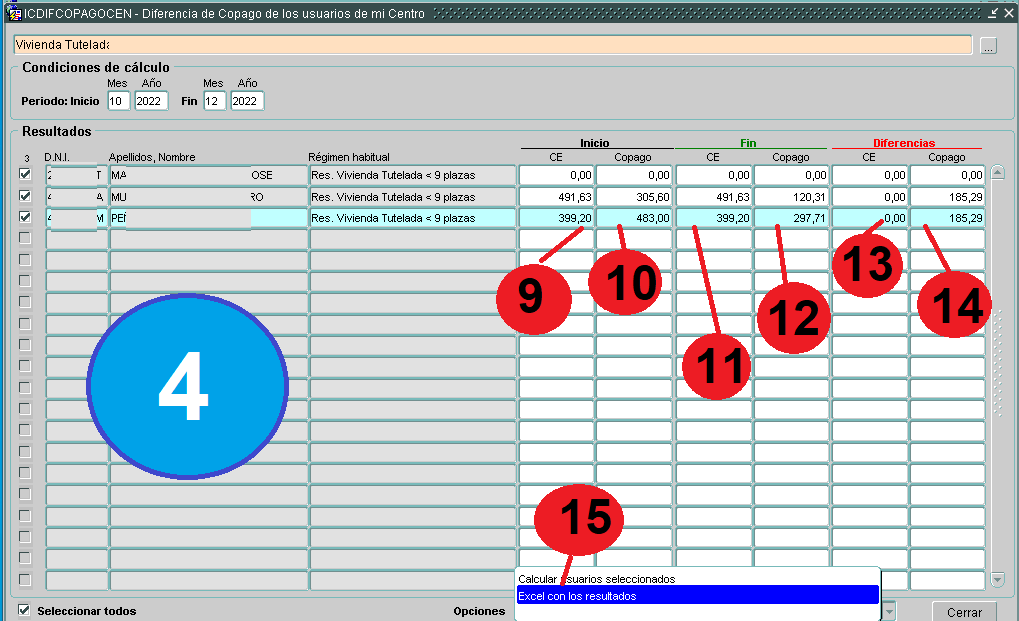Select 'Excel con los resultados' option
This screenshot has width=1019, height=621.
coord(697,596)
